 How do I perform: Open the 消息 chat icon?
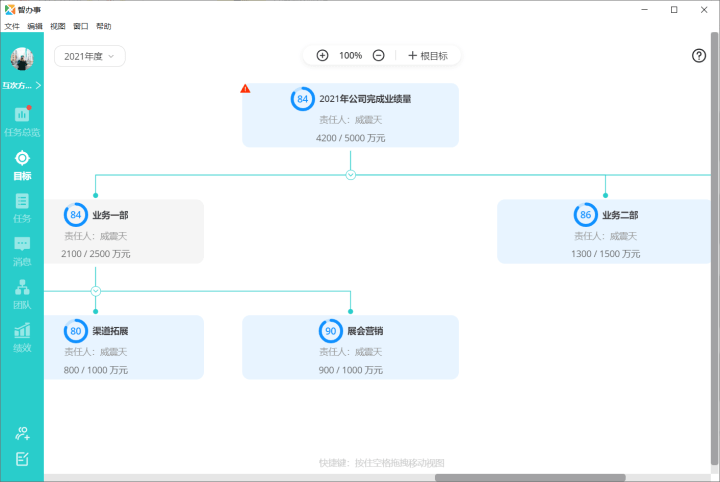[x=22, y=244]
